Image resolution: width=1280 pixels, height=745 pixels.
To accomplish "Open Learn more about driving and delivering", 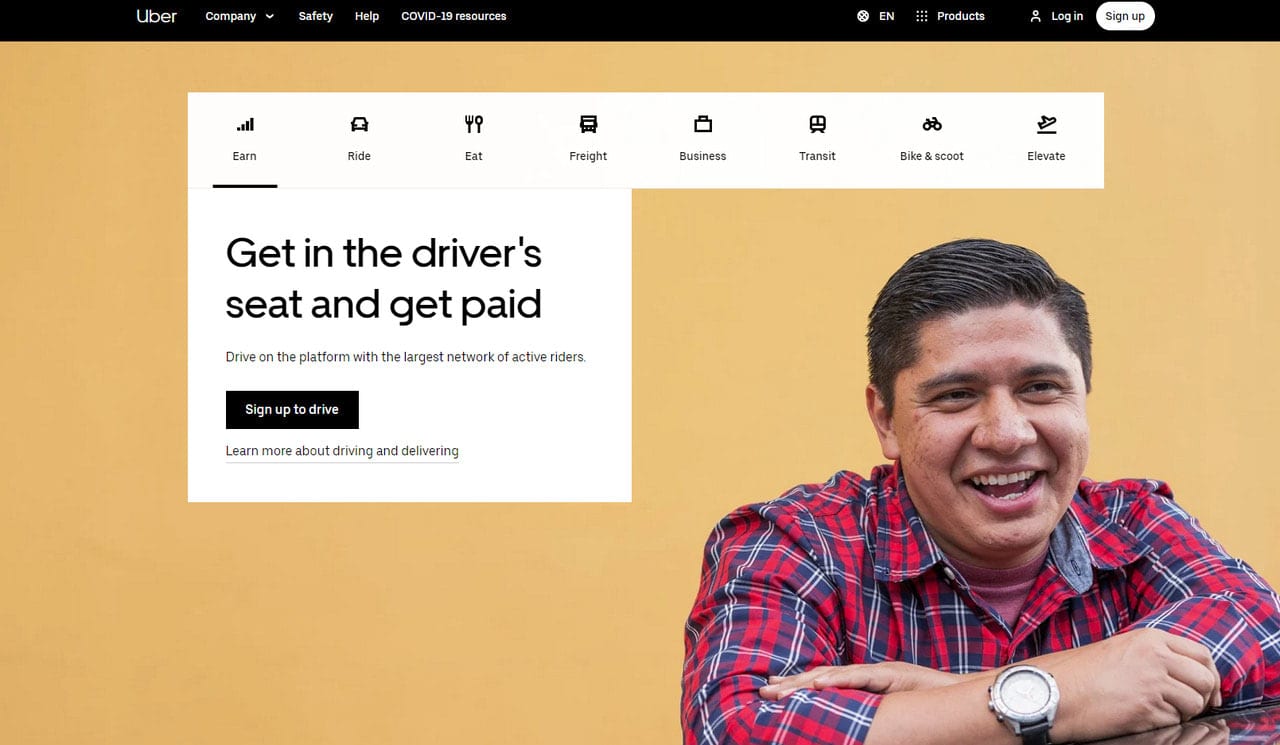I will coord(342,451).
